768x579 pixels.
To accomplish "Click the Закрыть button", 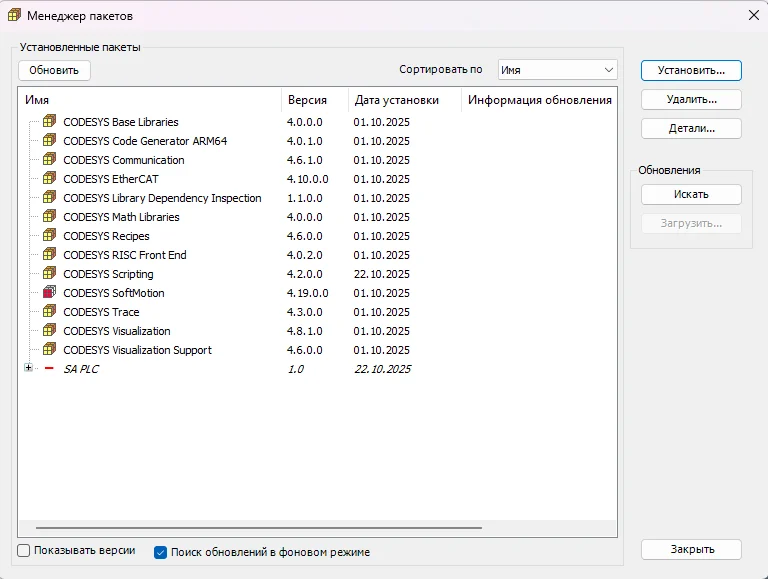I will click(x=691, y=550).
